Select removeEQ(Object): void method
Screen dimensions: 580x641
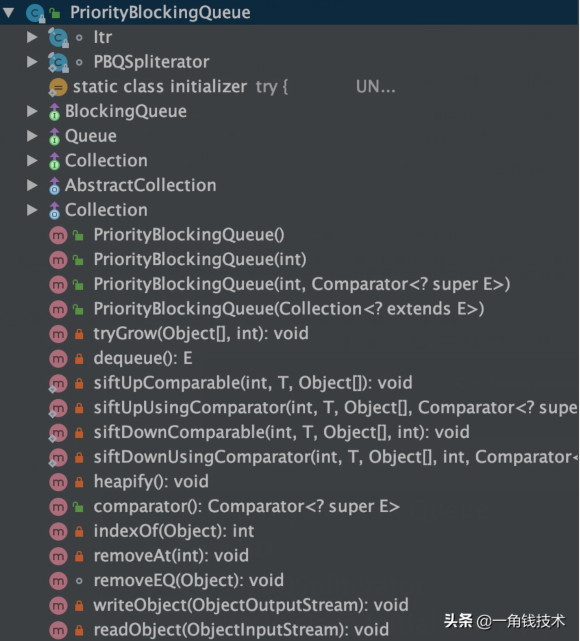tap(188, 580)
